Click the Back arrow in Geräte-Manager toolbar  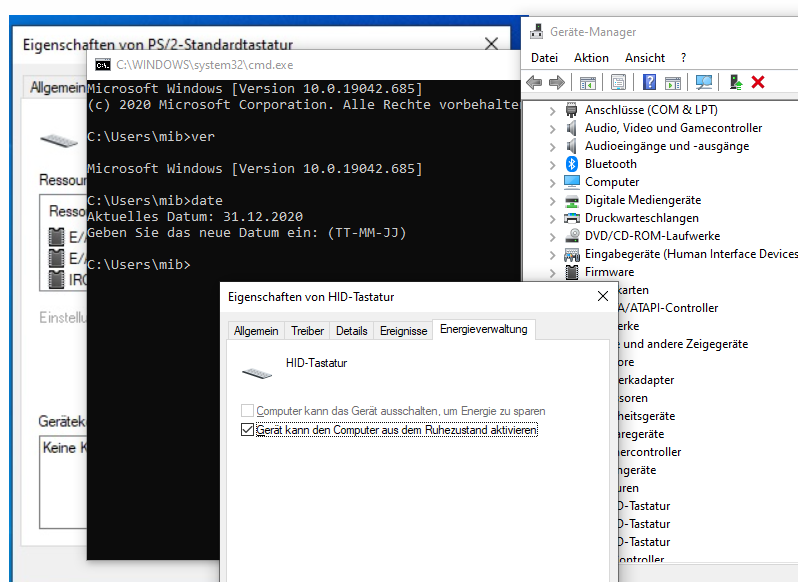tap(534, 82)
